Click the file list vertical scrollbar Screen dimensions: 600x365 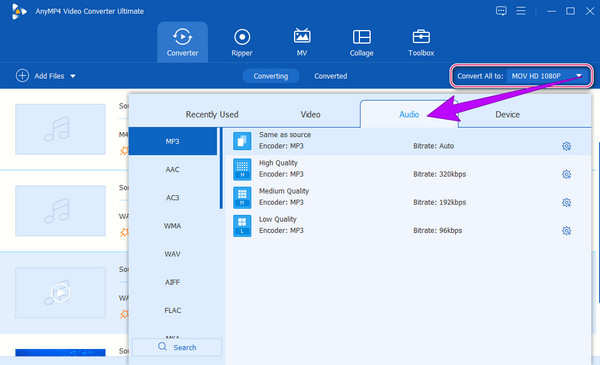click(598, 222)
